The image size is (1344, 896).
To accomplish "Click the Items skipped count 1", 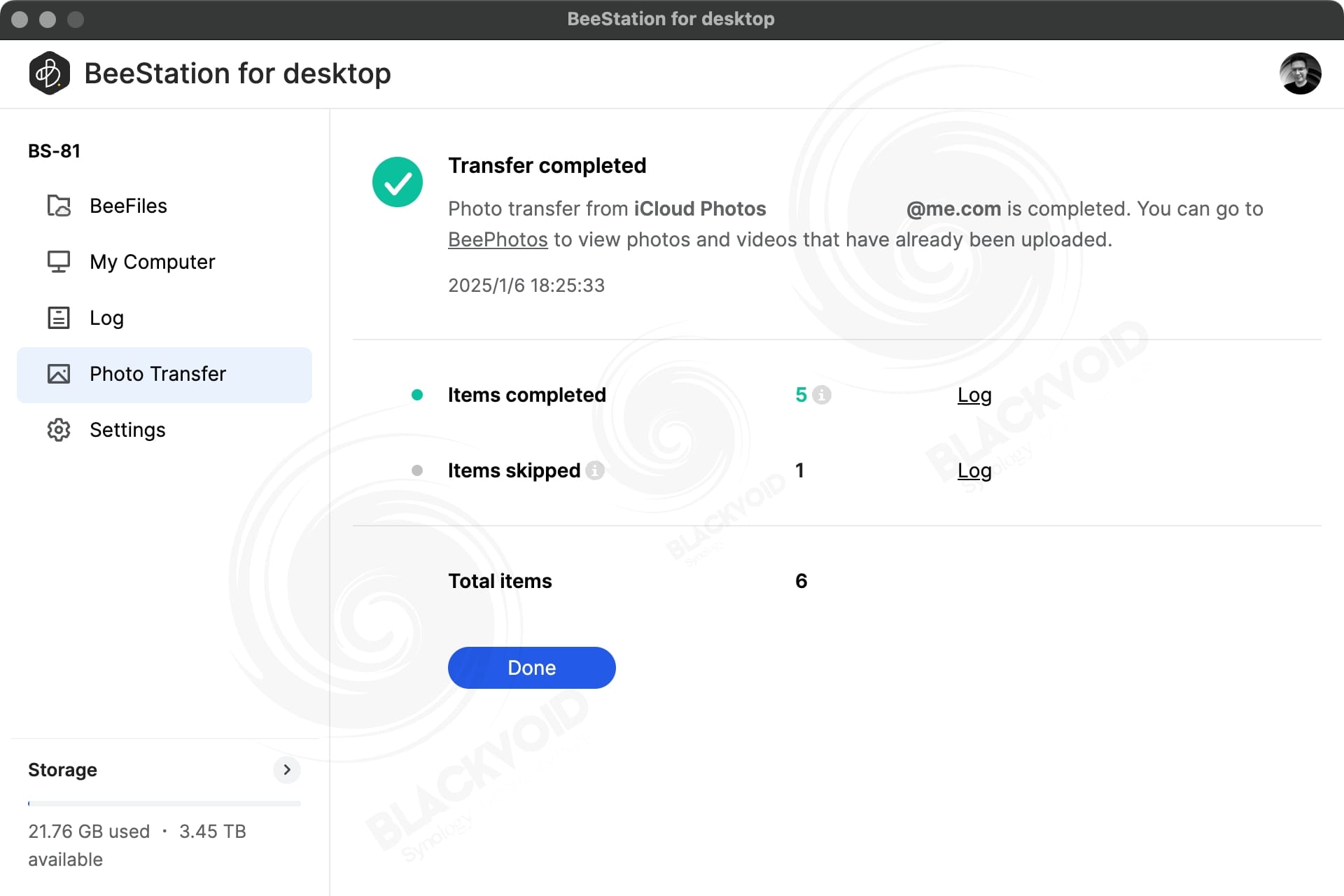I will (x=799, y=470).
